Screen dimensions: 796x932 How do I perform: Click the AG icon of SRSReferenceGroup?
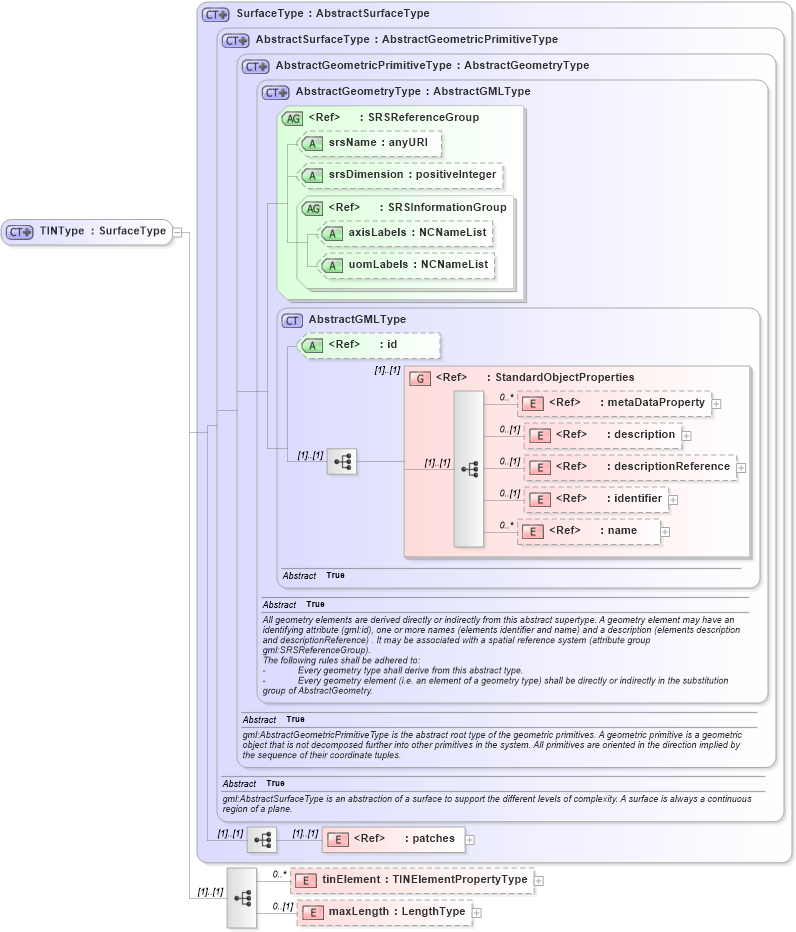coord(292,118)
